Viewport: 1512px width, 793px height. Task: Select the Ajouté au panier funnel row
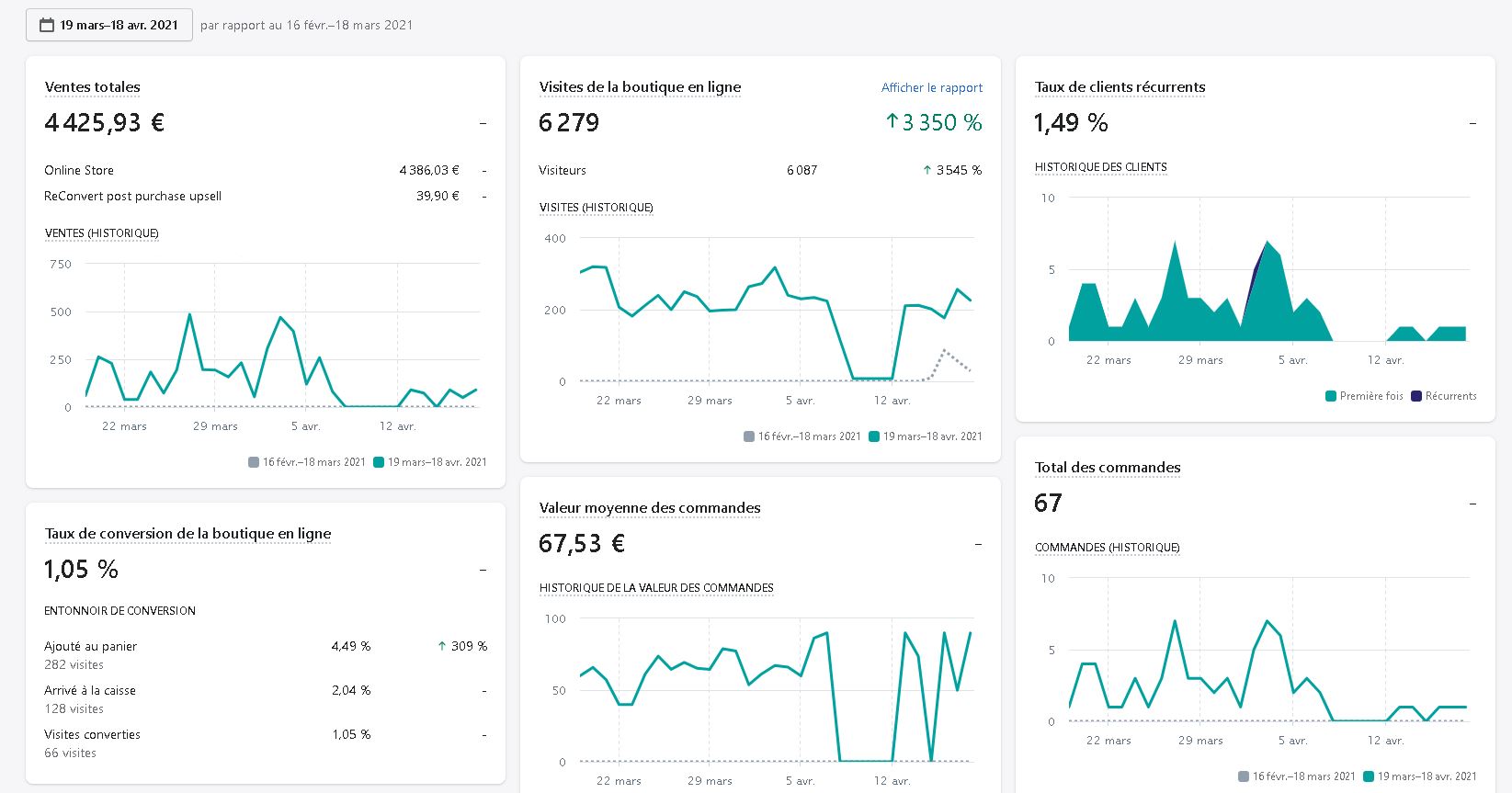266,655
